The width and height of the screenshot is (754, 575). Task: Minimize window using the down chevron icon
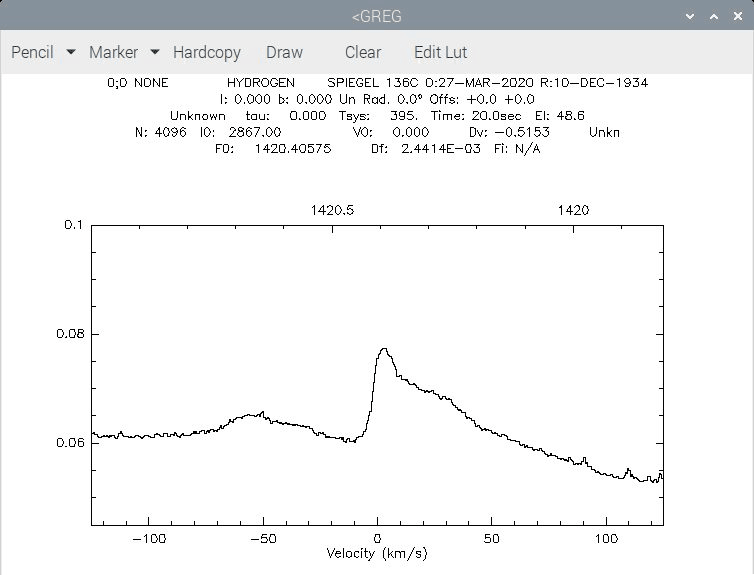point(690,16)
